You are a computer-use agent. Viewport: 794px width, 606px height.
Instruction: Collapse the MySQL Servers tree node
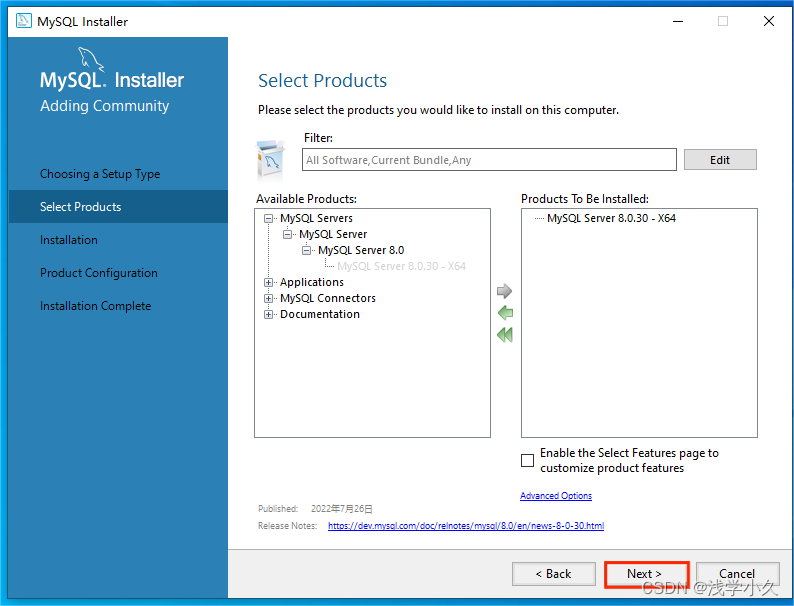(268, 219)
